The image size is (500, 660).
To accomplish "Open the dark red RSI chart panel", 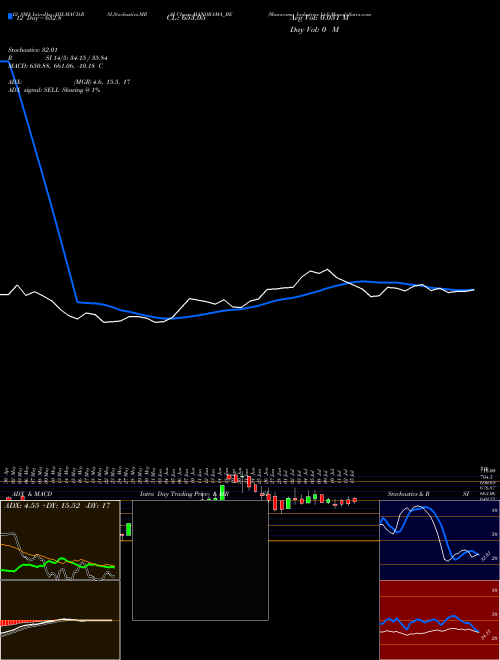I will click(x=439, y=620).
